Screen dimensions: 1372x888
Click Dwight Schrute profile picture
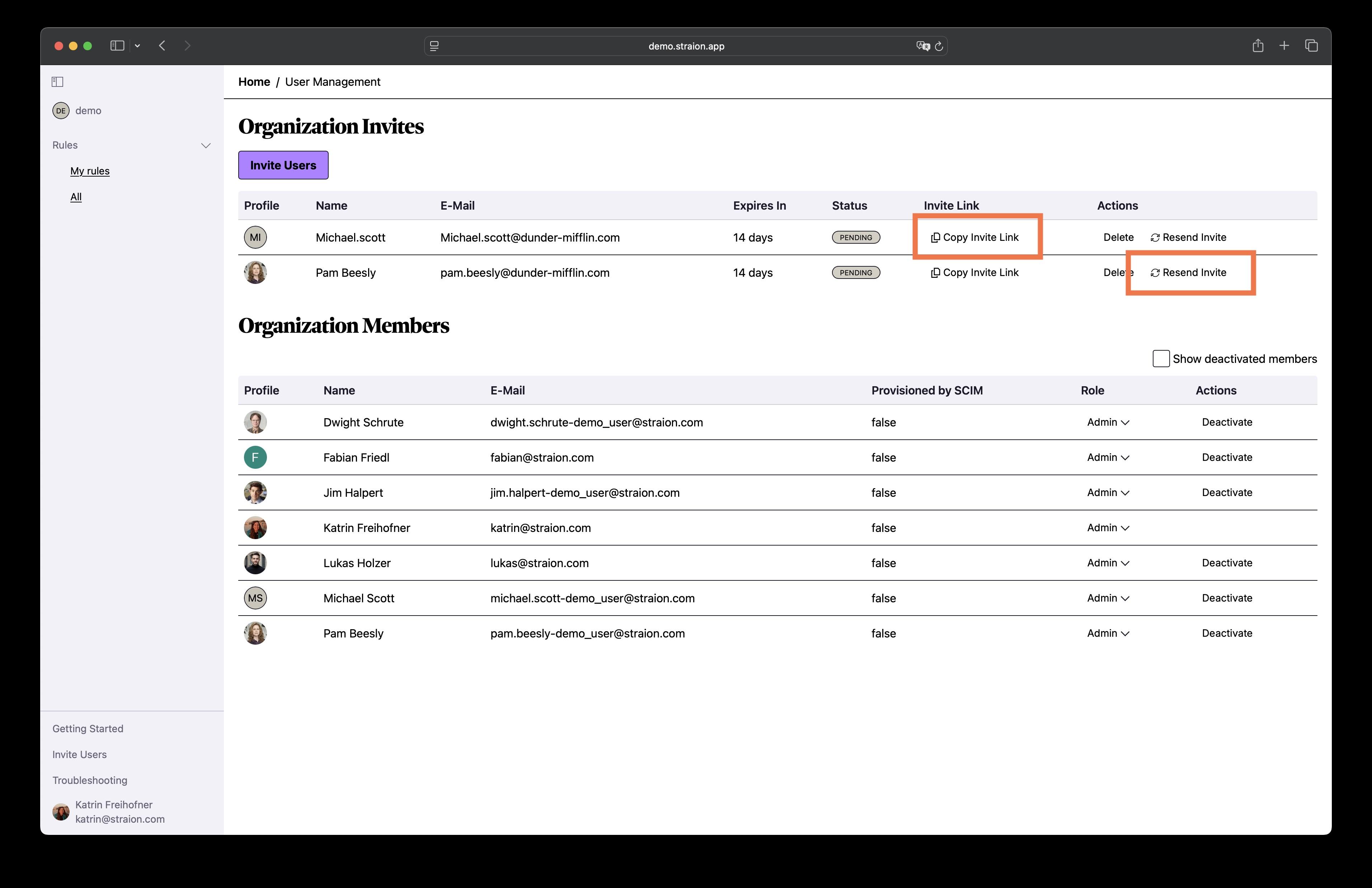(x=255, y=422)
